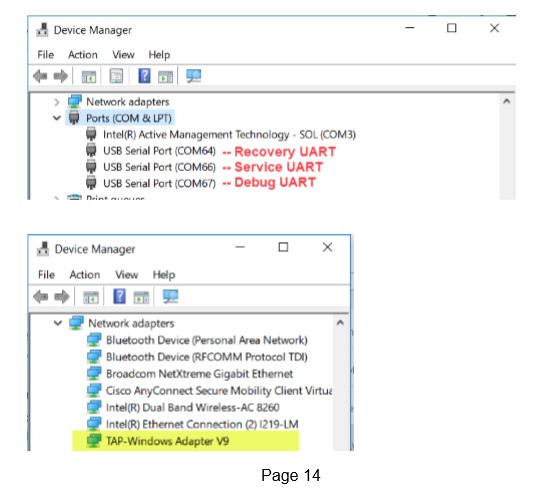Select Intel(R) Dual Band Wireless-AC 8260
Screen dimensions: 555x493
tap(193, 407)
